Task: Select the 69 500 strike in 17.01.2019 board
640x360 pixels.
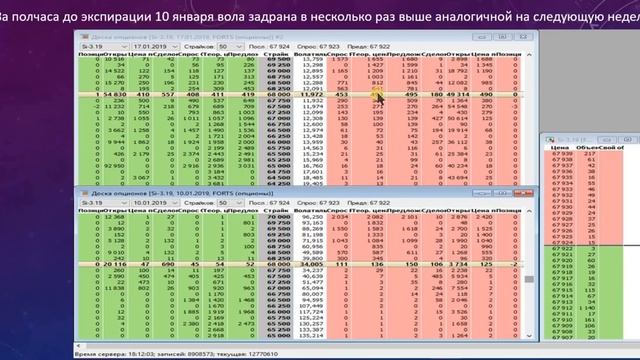Action: click(279, 59)
